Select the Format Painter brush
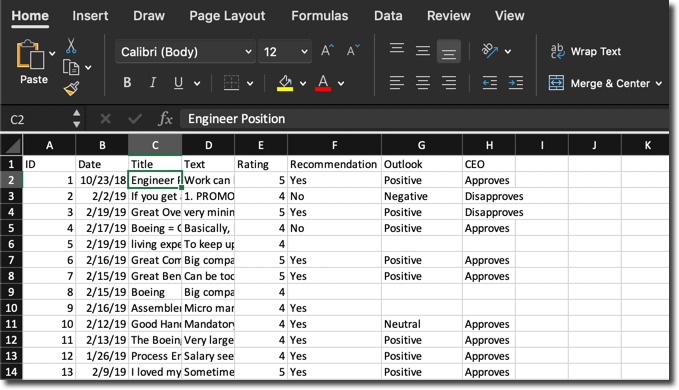The height and width of the screenshot is (390, 679). [71, 89]
